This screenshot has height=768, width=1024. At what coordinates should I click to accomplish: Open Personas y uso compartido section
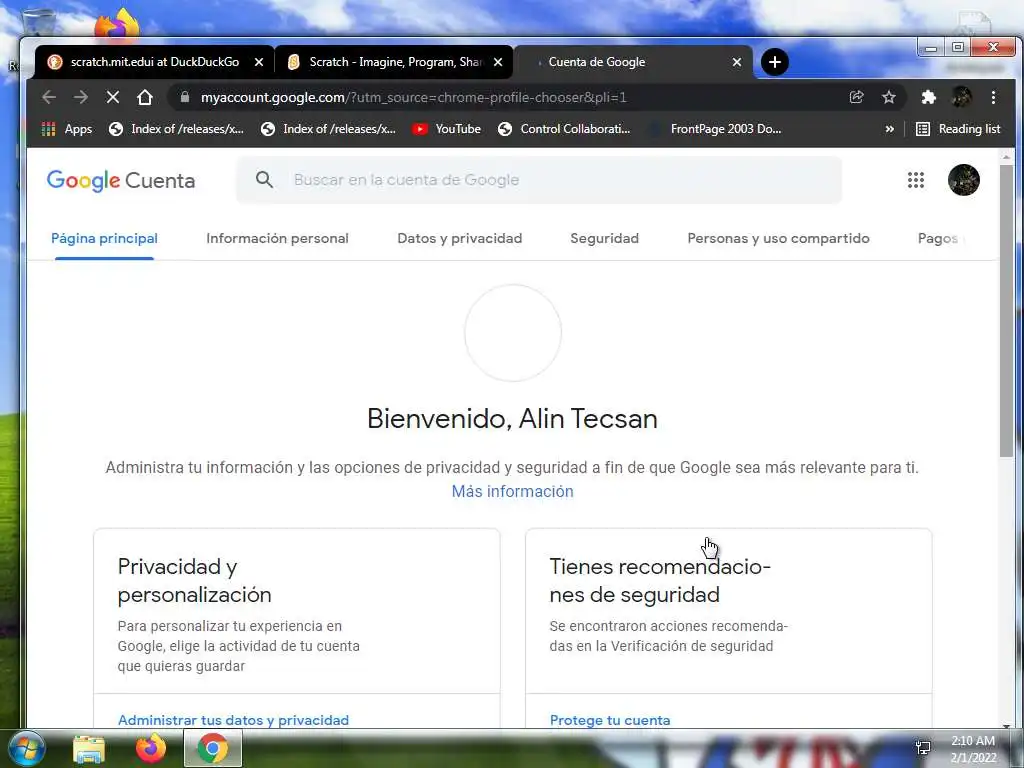point(778,238)
